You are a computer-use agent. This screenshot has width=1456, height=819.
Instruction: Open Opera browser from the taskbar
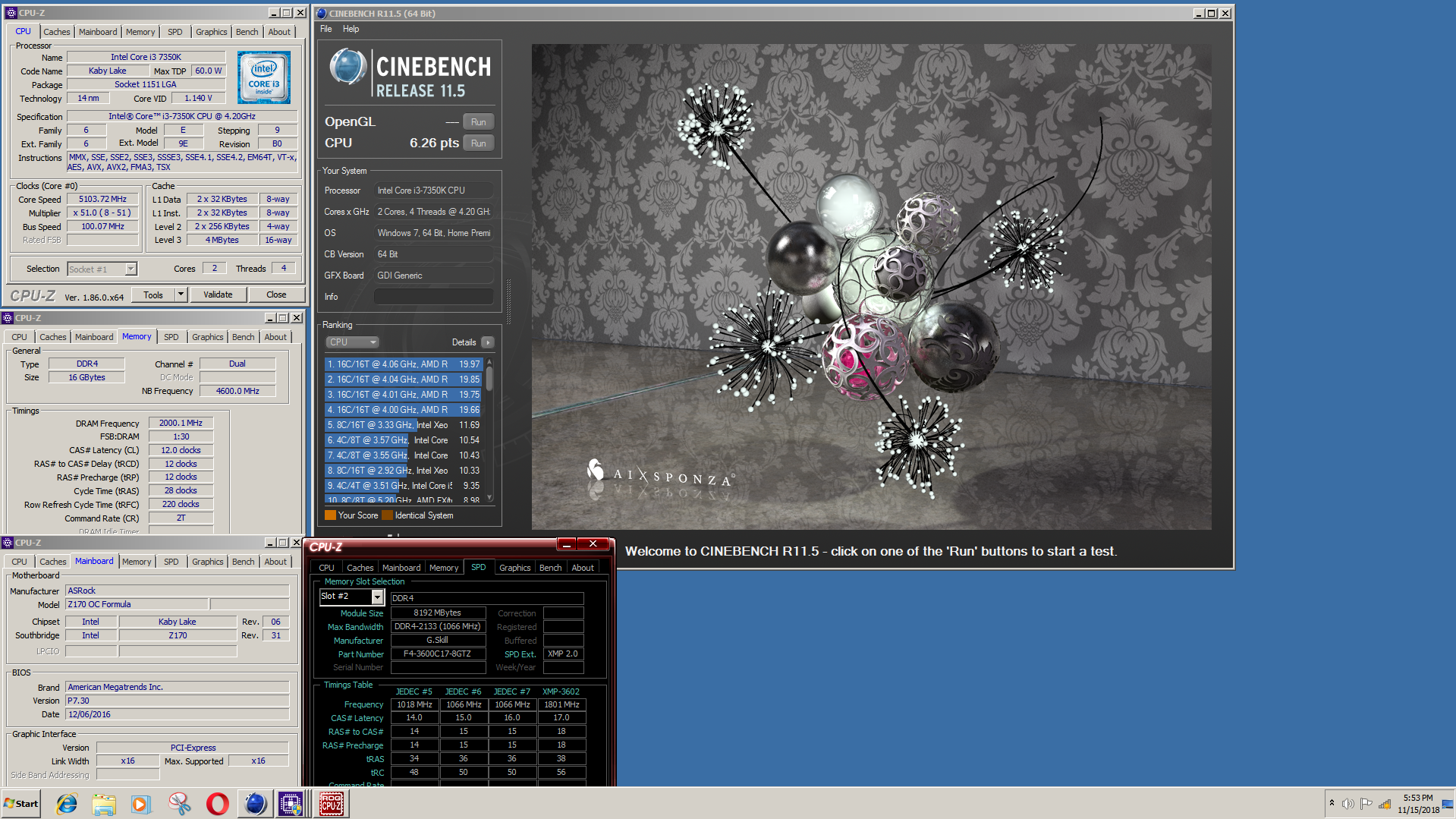tap(218, 804)
